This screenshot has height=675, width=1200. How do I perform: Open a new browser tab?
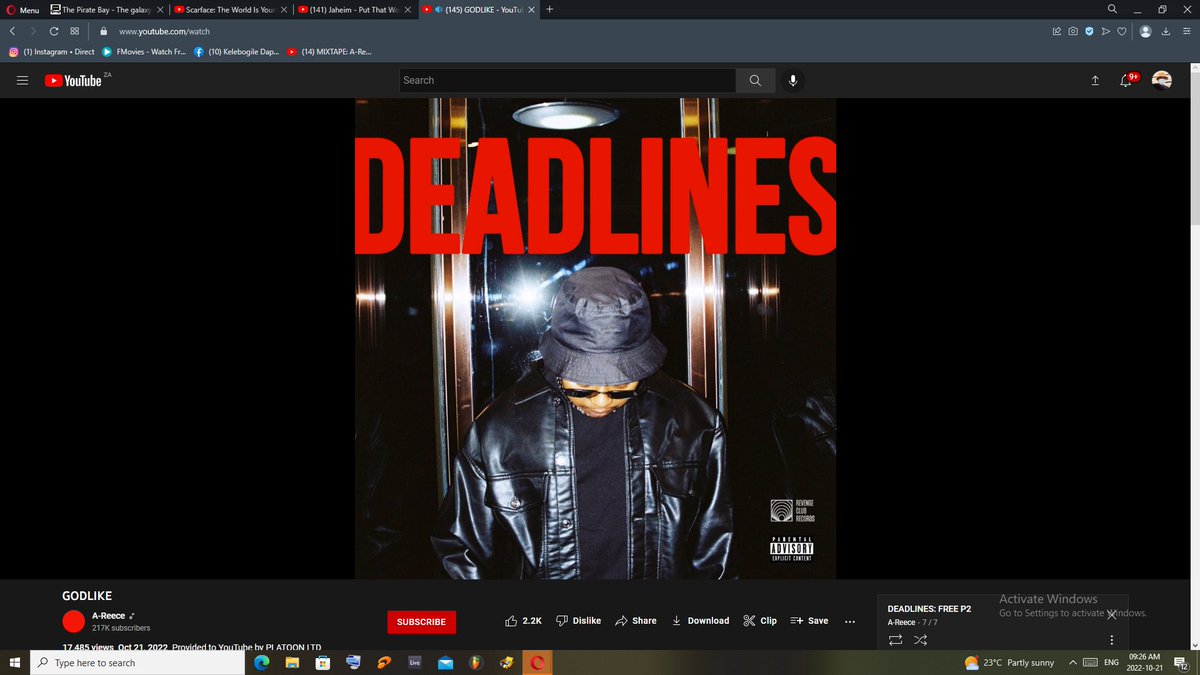pos(550,9)
